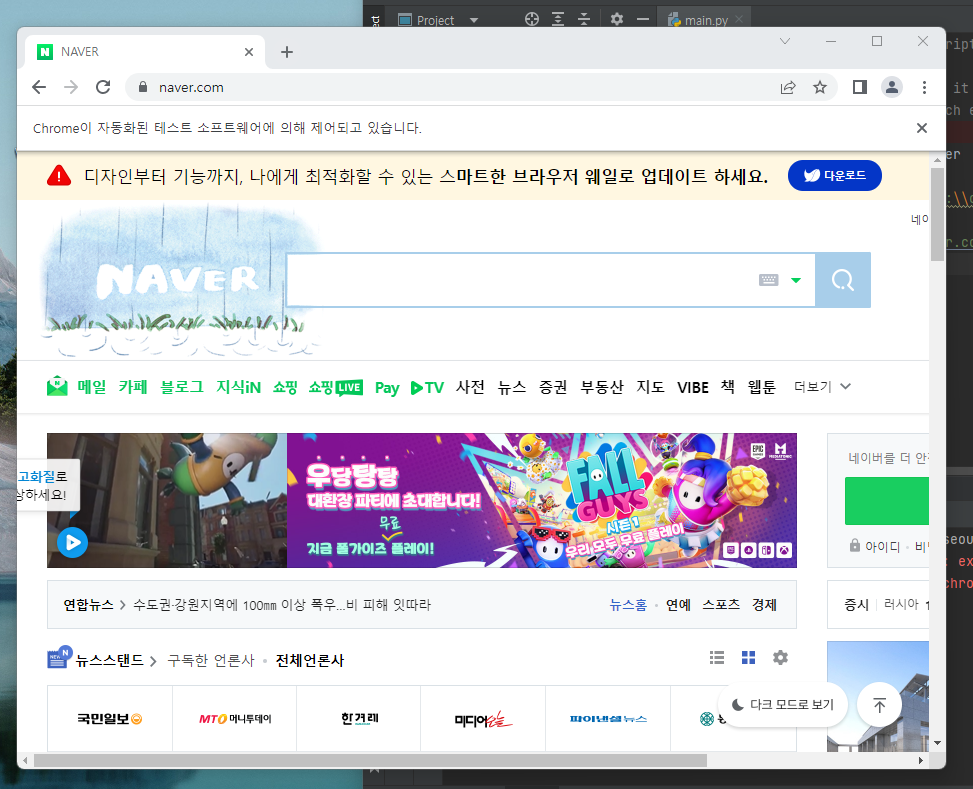Open 쇼핑LIVE in the navigation menu
The height and width of the screenshot is (789, 973).
pos(336,387)
